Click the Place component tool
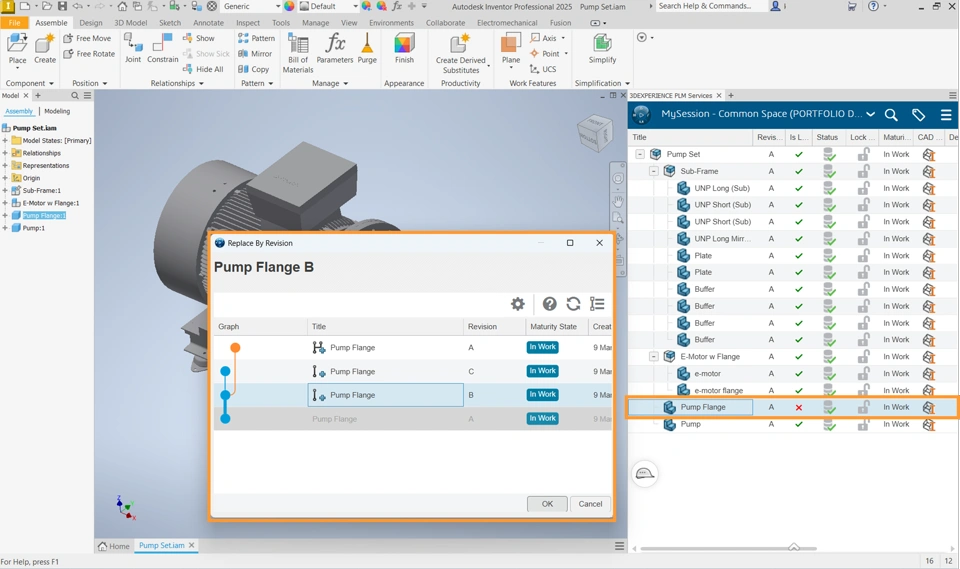The height and width of the screenshot is (569, 960). [17, 49]
